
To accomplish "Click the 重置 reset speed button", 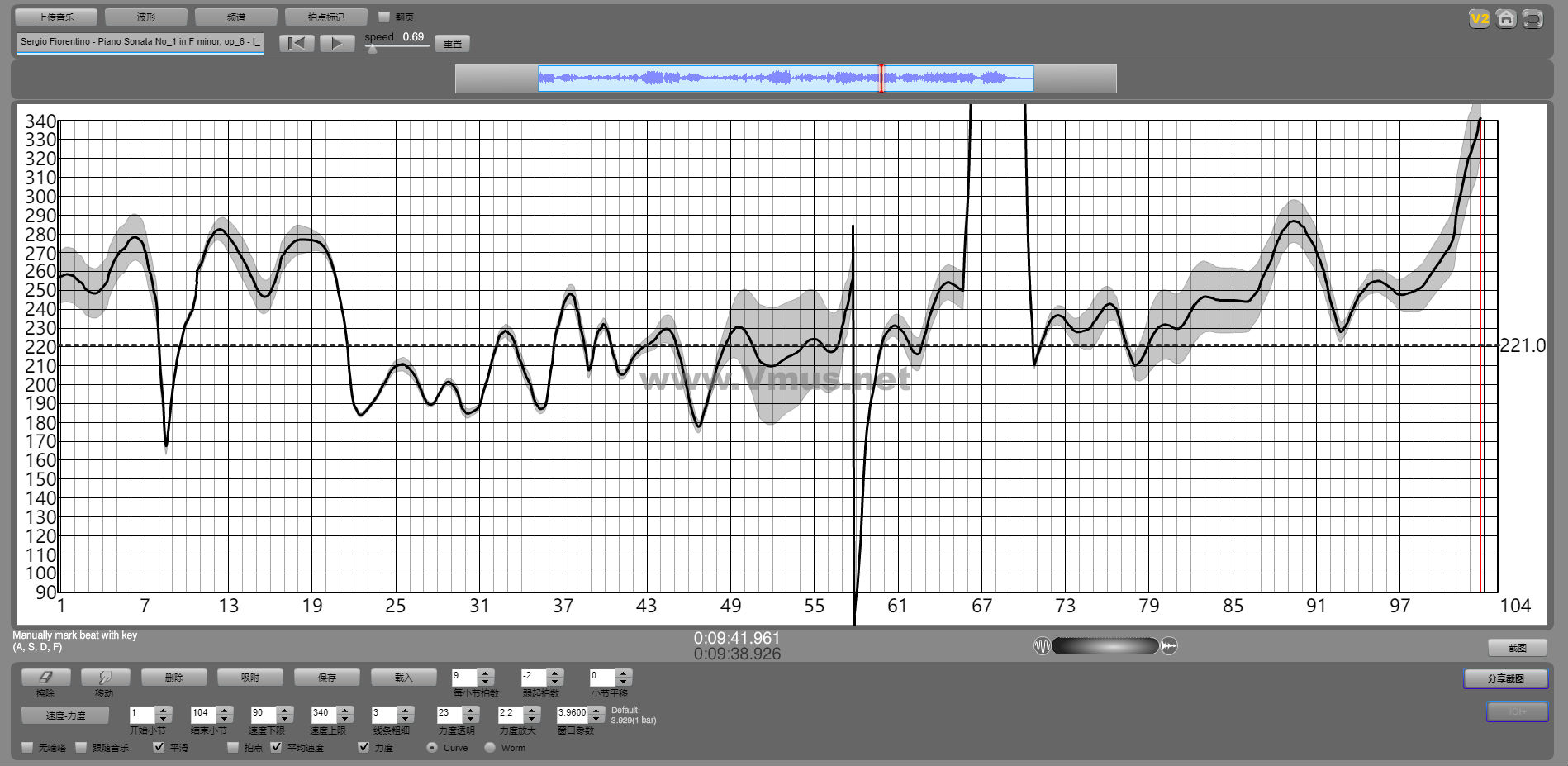I will coord(453,44).
